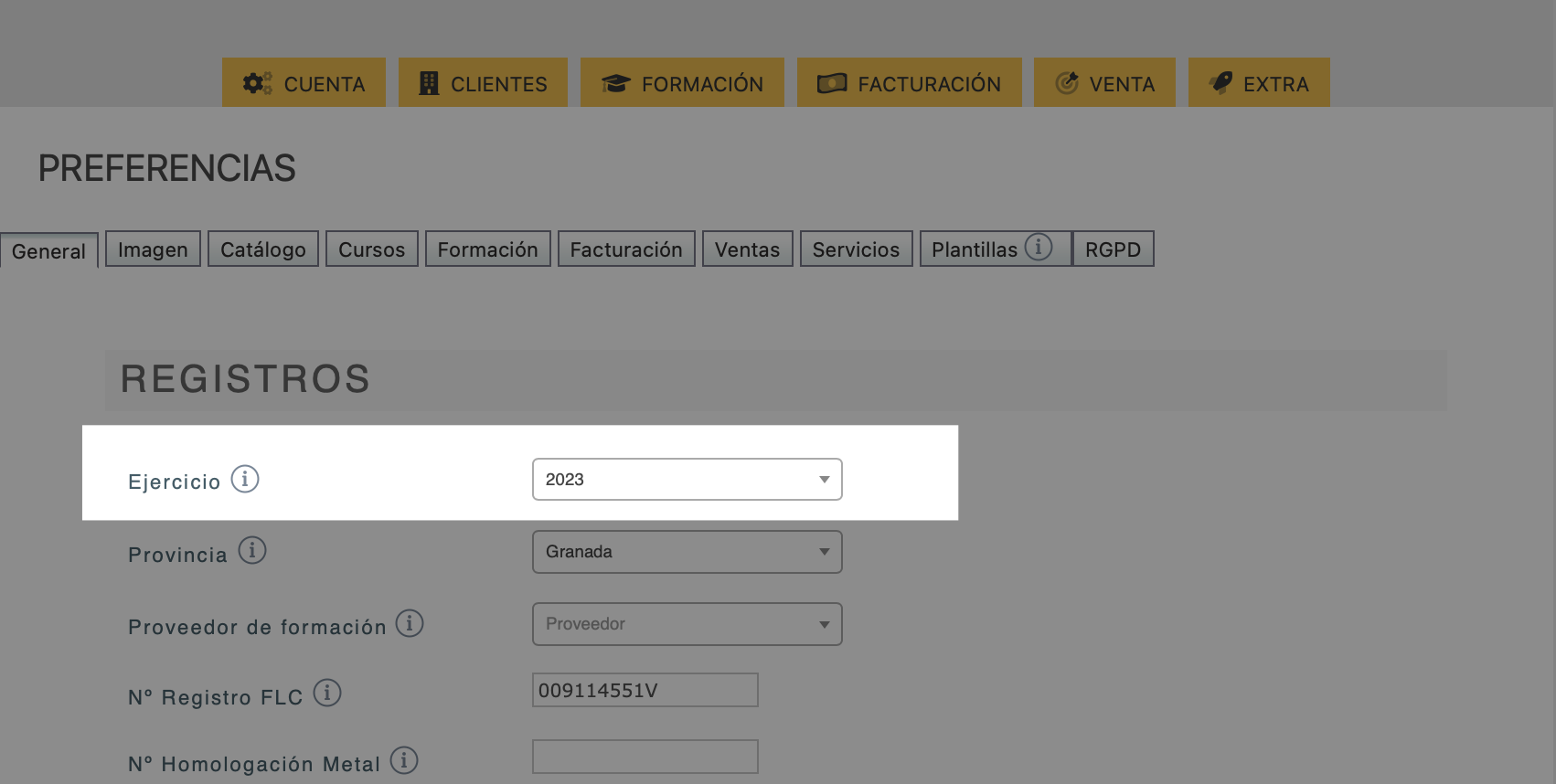Click the graduation cap icon beside FORMACIÓN
Image resolution: width=1556 pixels, height=784 pixels.
pos(616,83)
